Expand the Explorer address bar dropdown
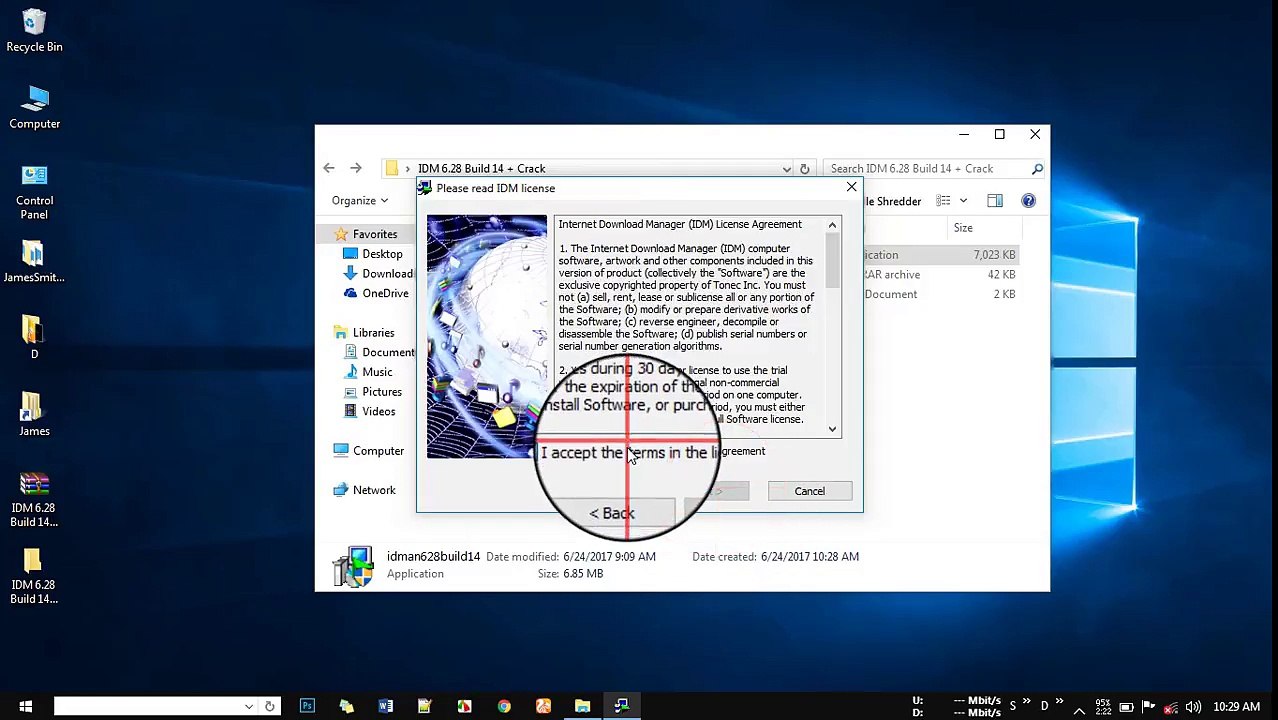Image resolution: width=1278 pixels, height=720 pixels. (x=787, y=169)
